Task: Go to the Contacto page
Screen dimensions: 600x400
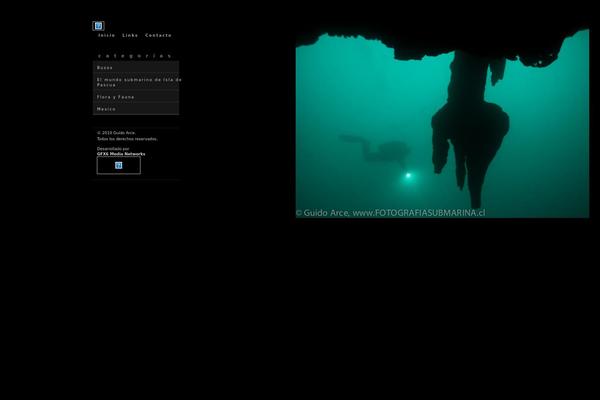Action: coord(158,35)
